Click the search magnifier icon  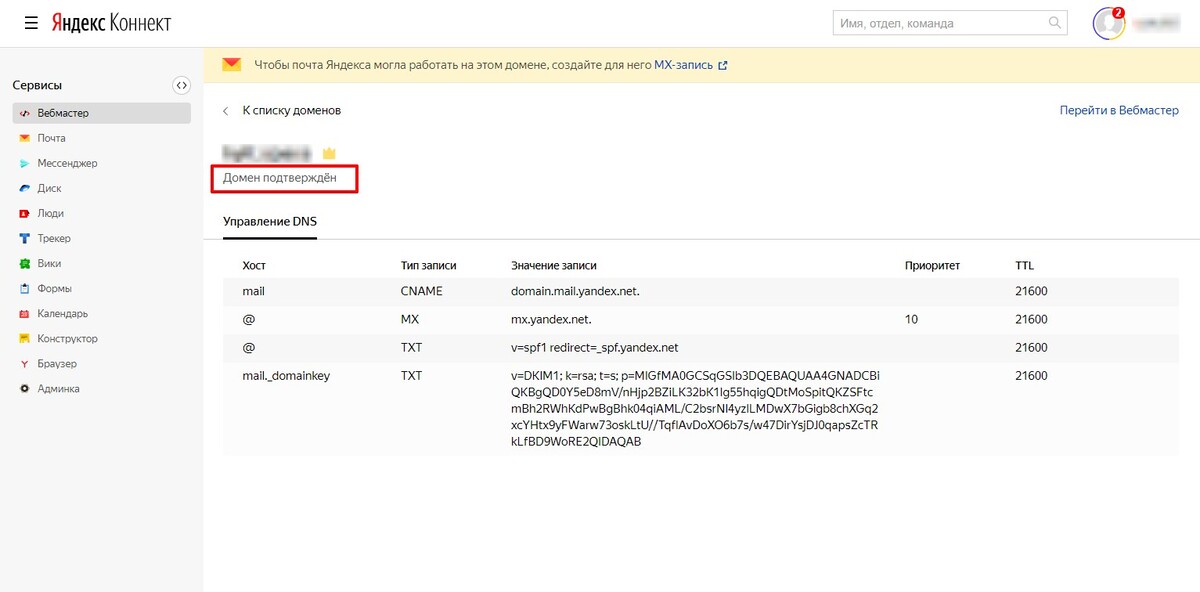[1054, 23]
